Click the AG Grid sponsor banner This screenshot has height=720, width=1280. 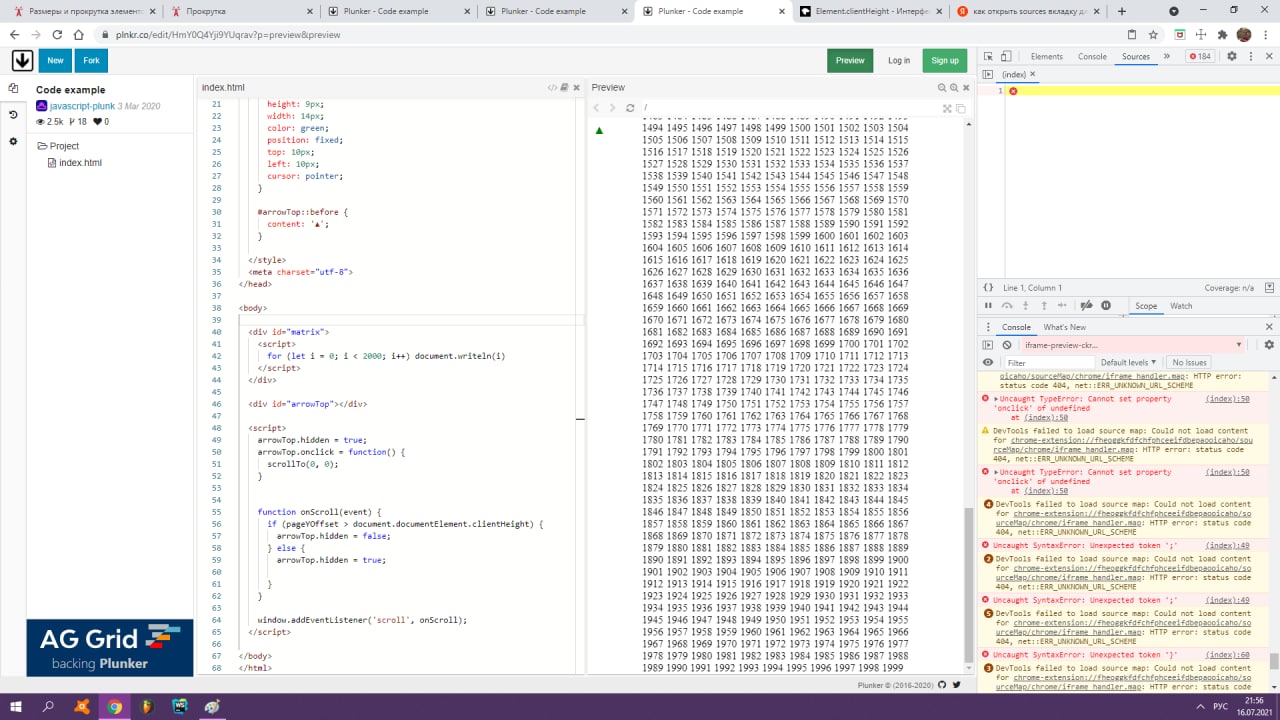tap(110, 648)
